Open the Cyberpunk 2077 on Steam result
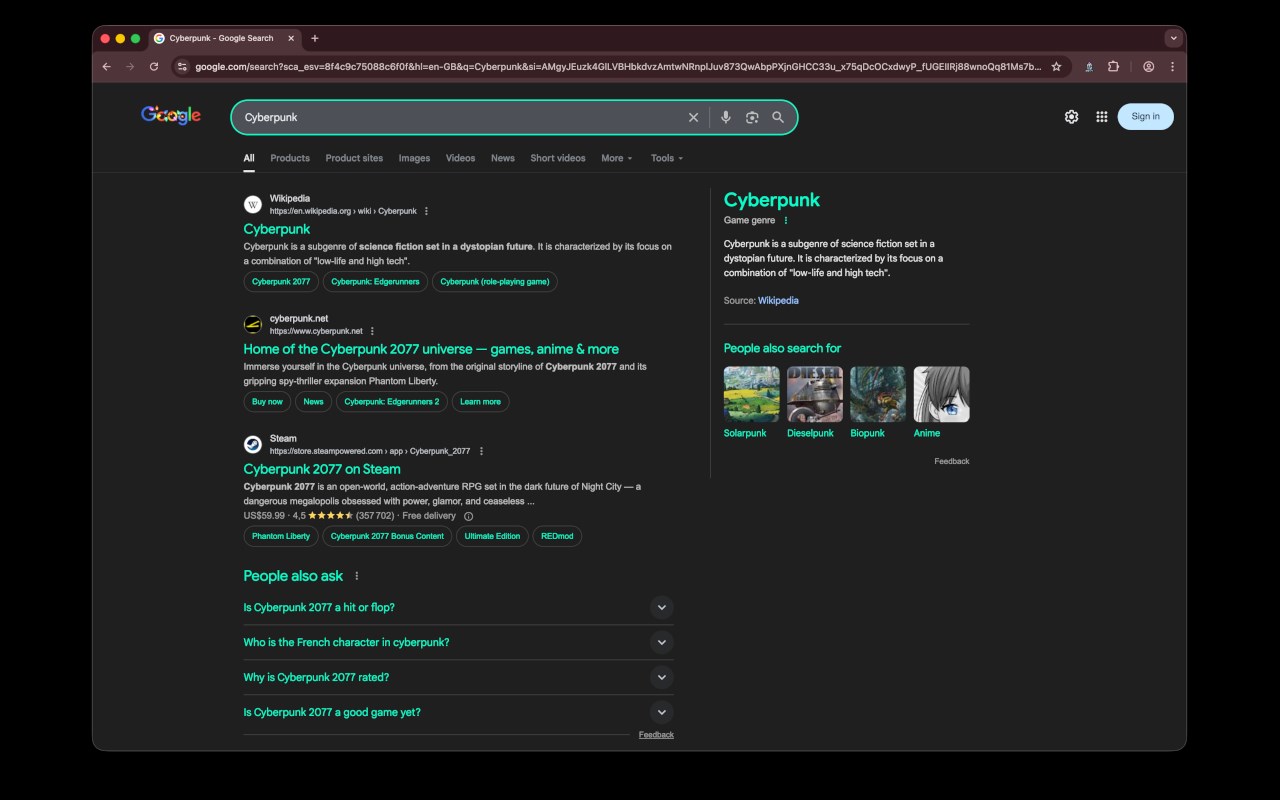The image size is (1280, 800). (x=322, y=469)
